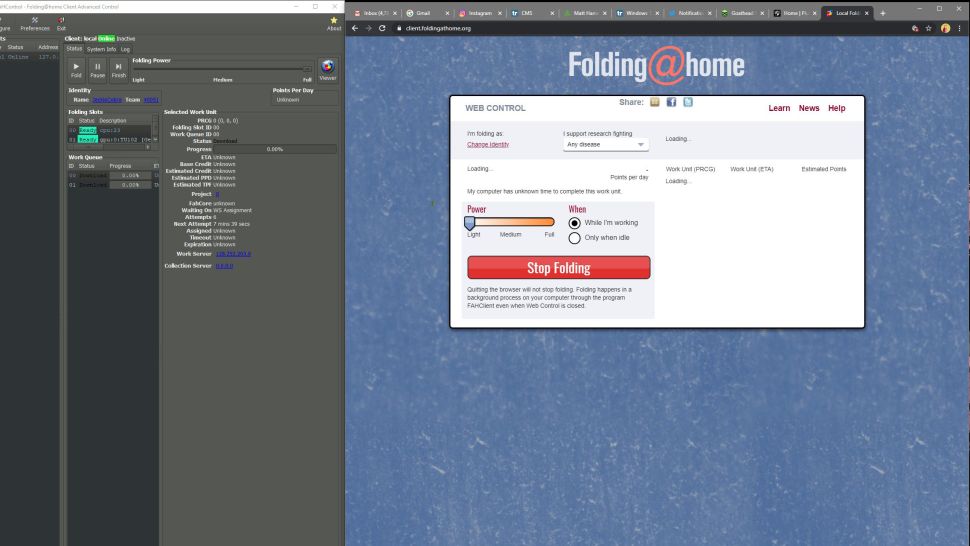Switch to the Instagram browser tab

[x=480, y=13]
